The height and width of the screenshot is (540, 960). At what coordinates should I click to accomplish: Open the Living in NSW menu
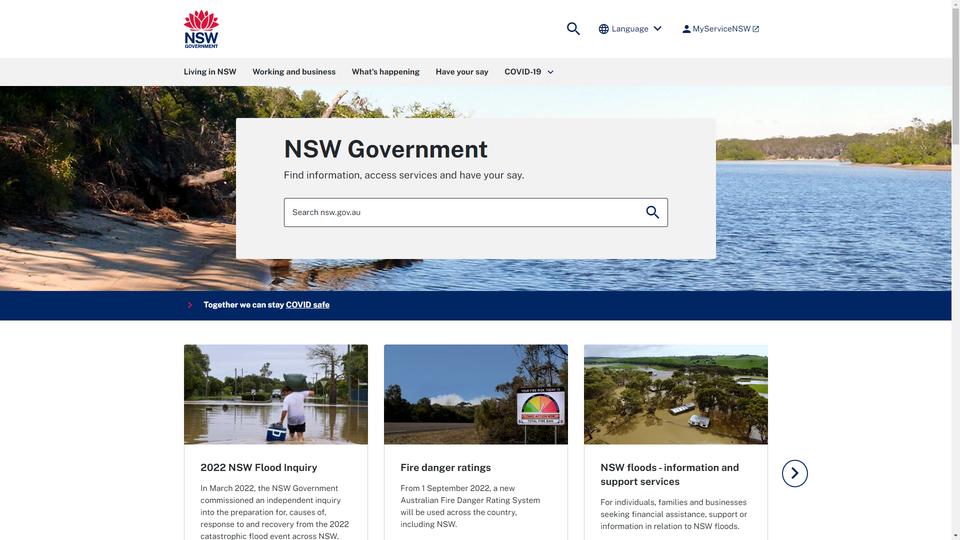(x=210, y=72)
